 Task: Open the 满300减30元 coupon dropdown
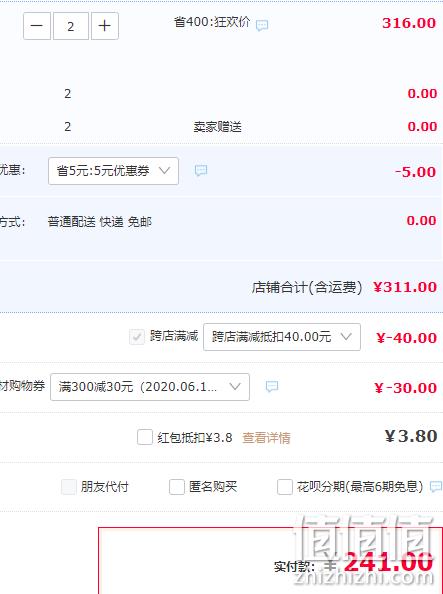(150, 387)
